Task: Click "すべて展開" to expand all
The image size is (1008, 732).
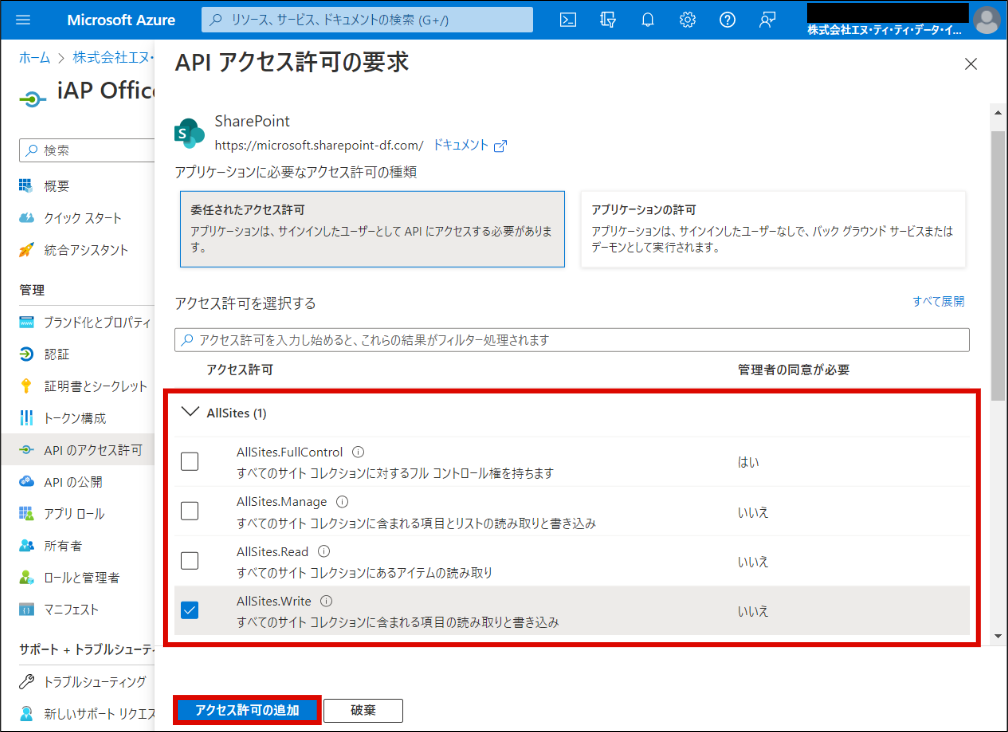Action: pos(937,301)
